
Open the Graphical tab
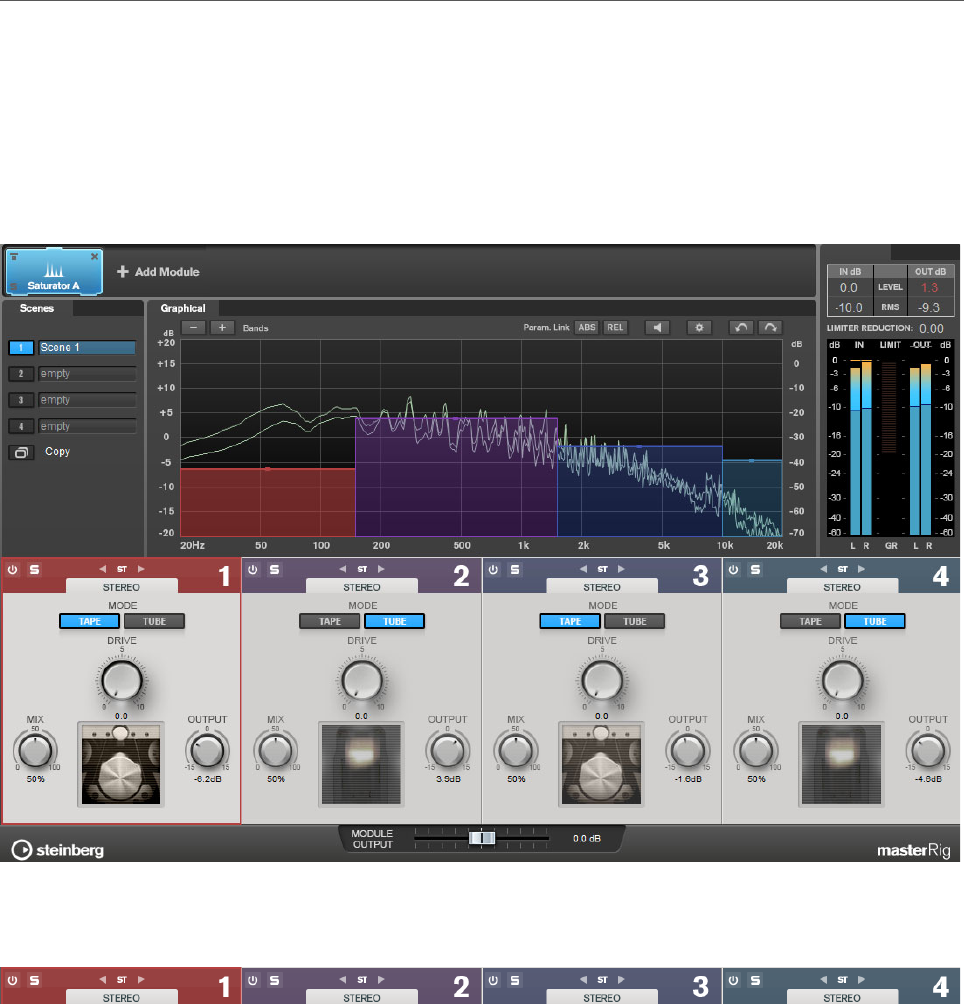(x=183, y=309)
